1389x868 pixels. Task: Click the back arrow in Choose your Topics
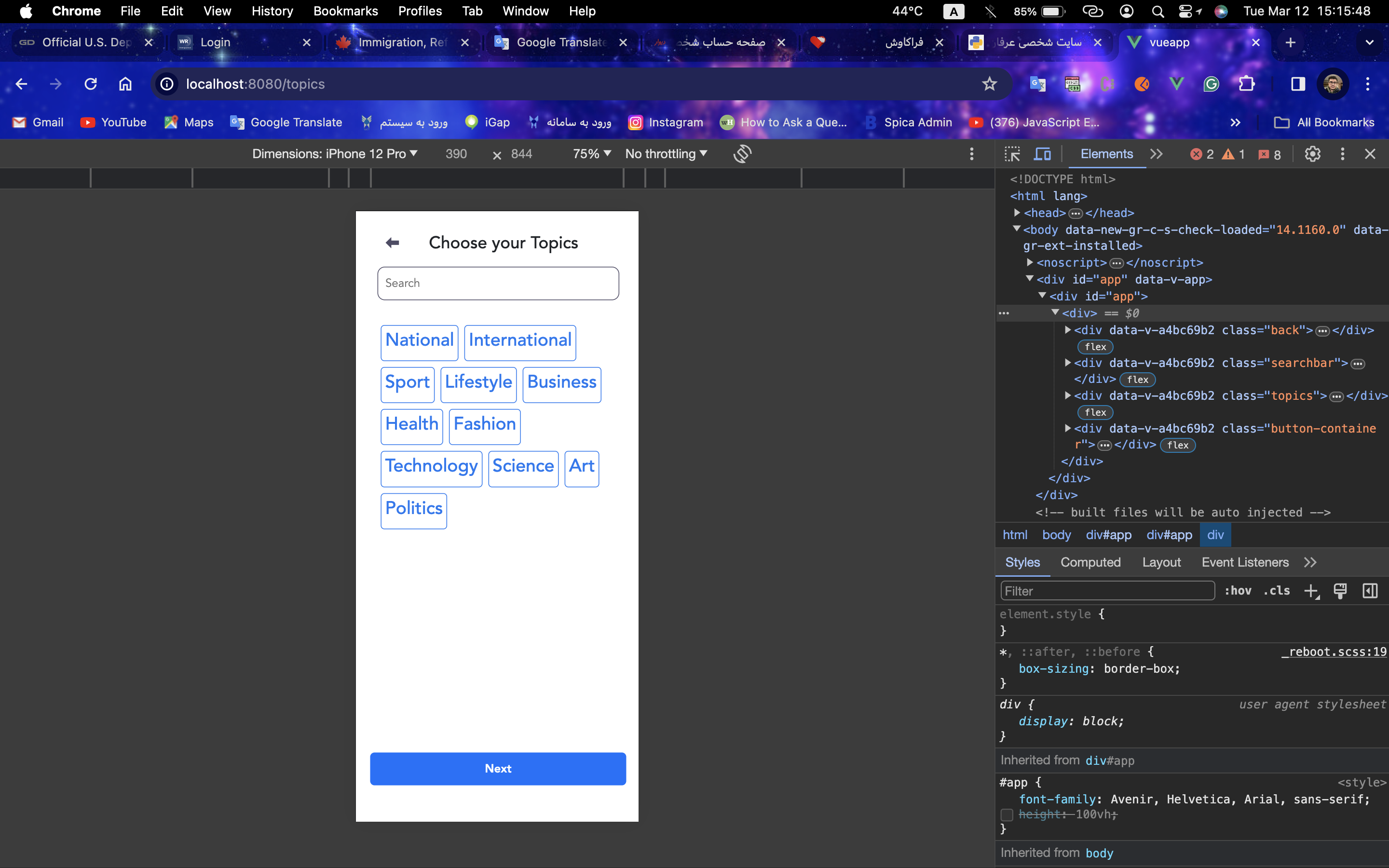coord(393,243)
